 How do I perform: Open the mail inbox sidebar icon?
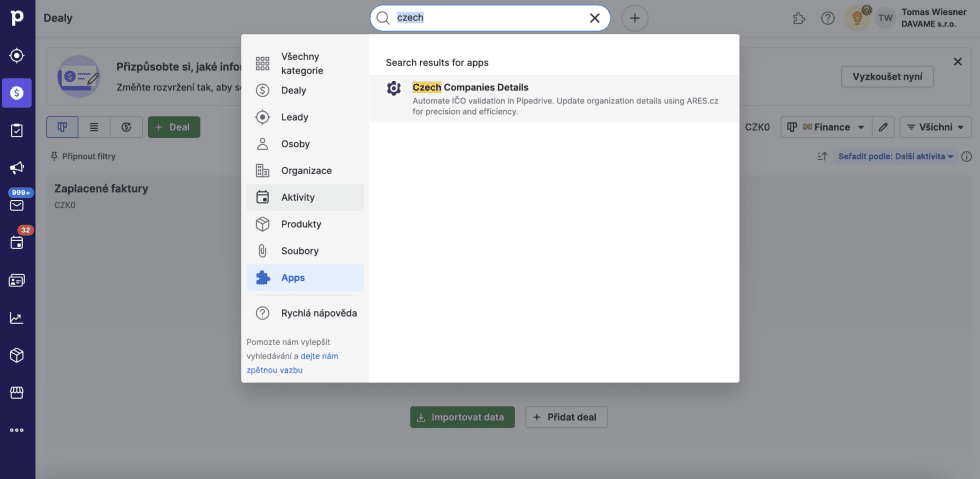coord(17,205)
